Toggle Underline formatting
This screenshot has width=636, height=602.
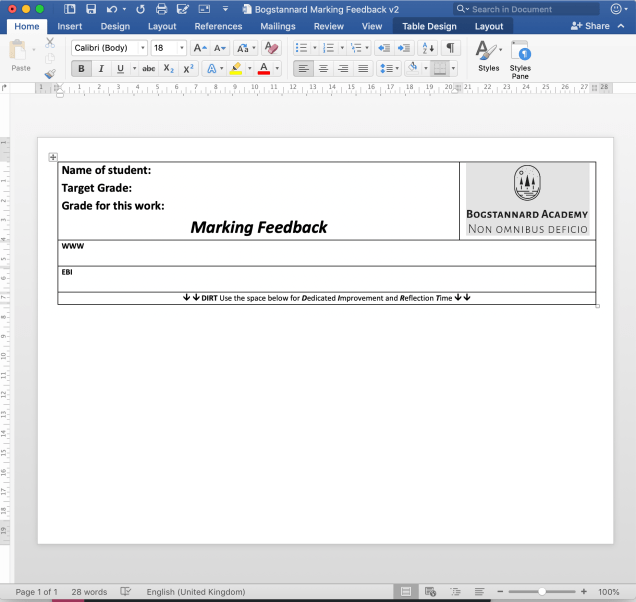[120, 69]
